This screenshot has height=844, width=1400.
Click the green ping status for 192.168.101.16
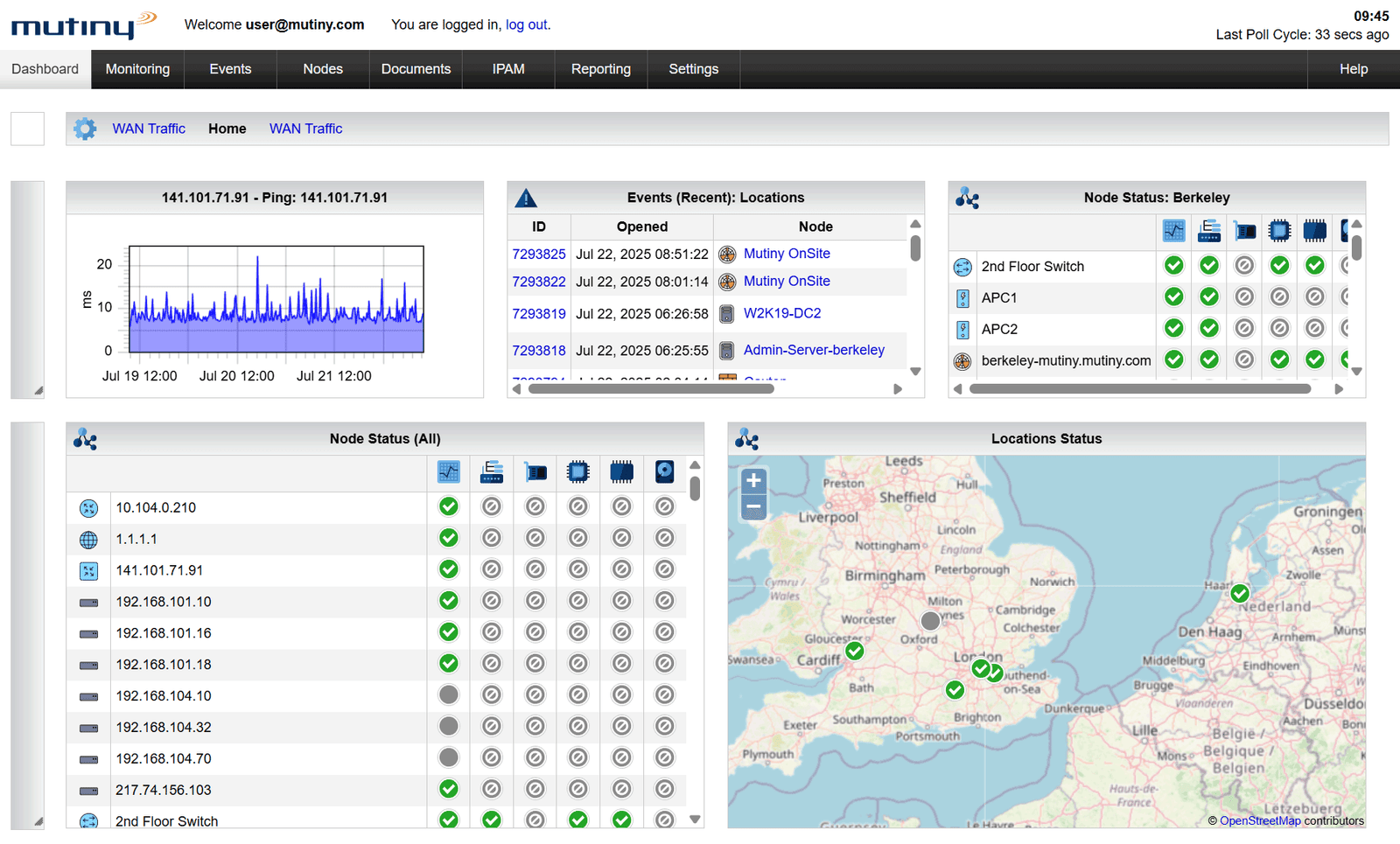(449, 632)
